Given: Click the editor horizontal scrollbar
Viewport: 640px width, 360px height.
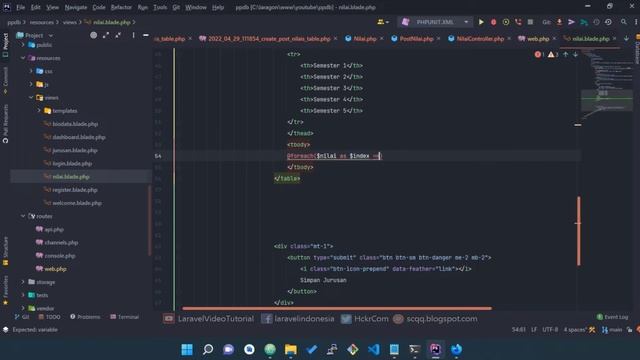Looking at the screenshot, I should pyautogui.click(x=337, y=309).
